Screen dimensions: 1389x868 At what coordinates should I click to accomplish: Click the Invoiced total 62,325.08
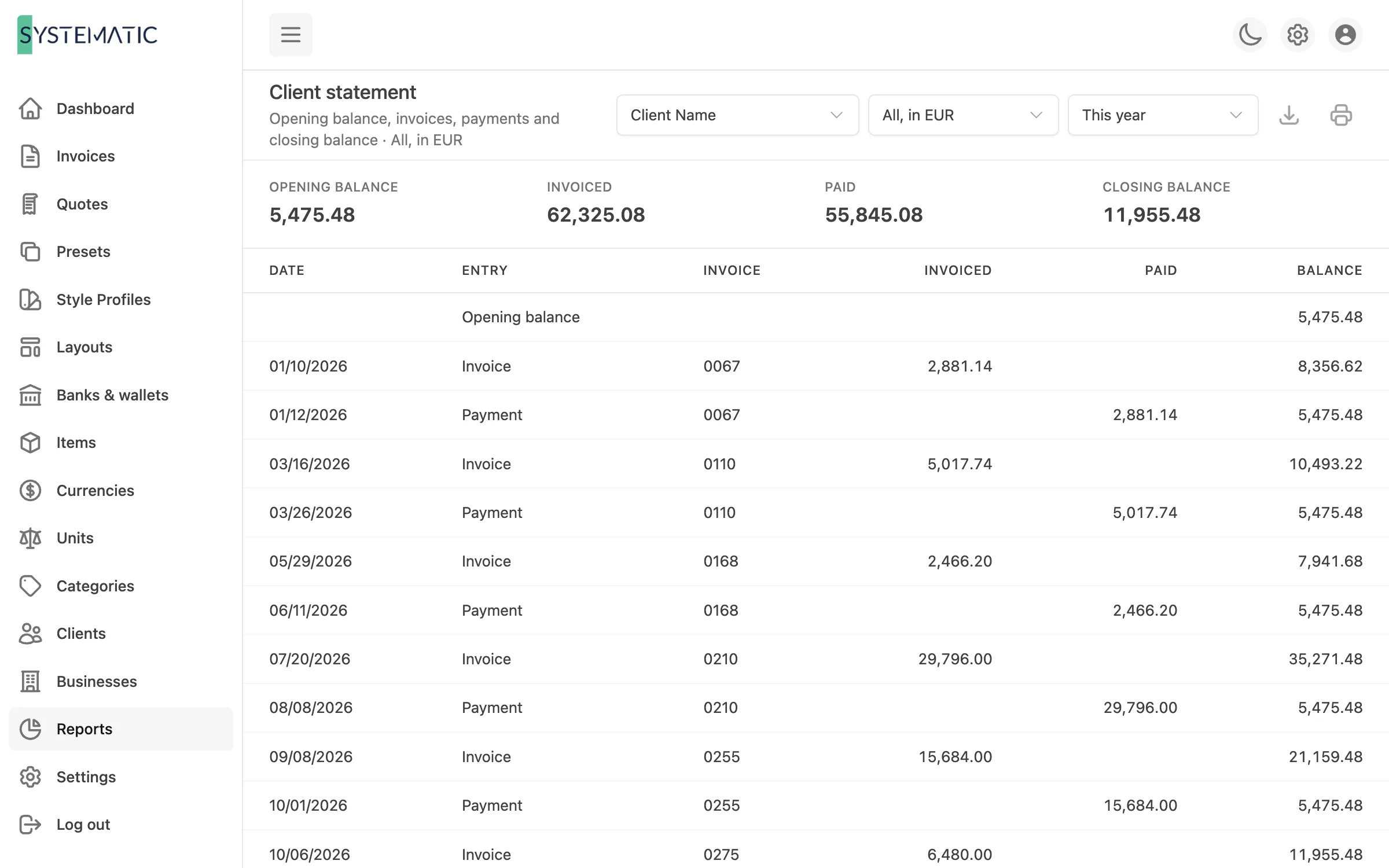coord(596,215)
